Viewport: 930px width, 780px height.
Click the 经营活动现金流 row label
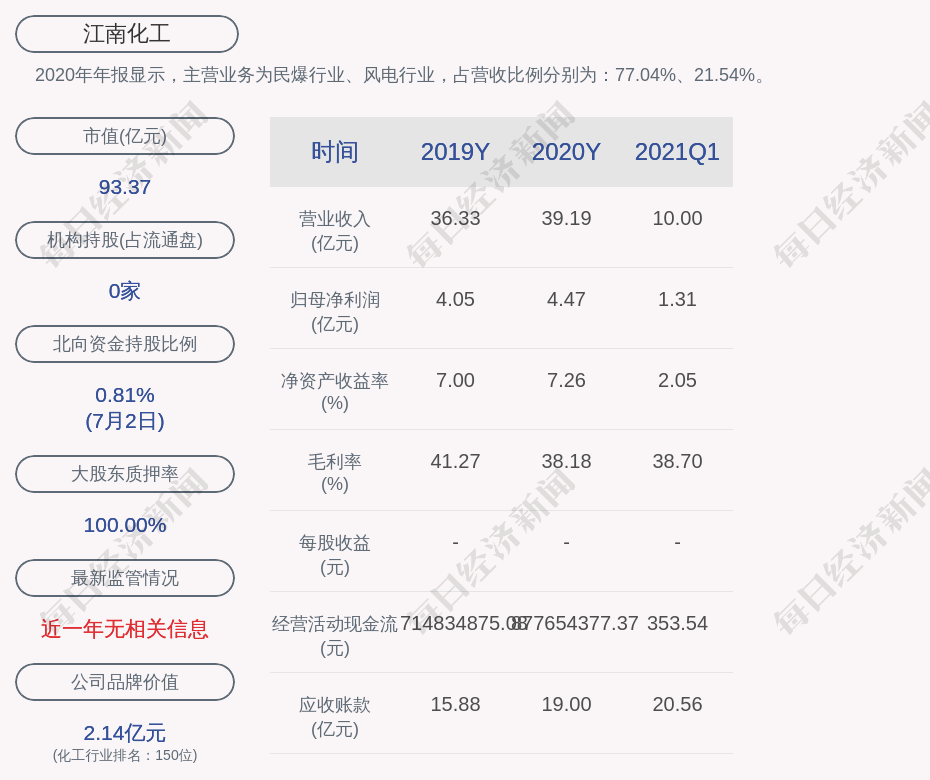coord(335,635)
